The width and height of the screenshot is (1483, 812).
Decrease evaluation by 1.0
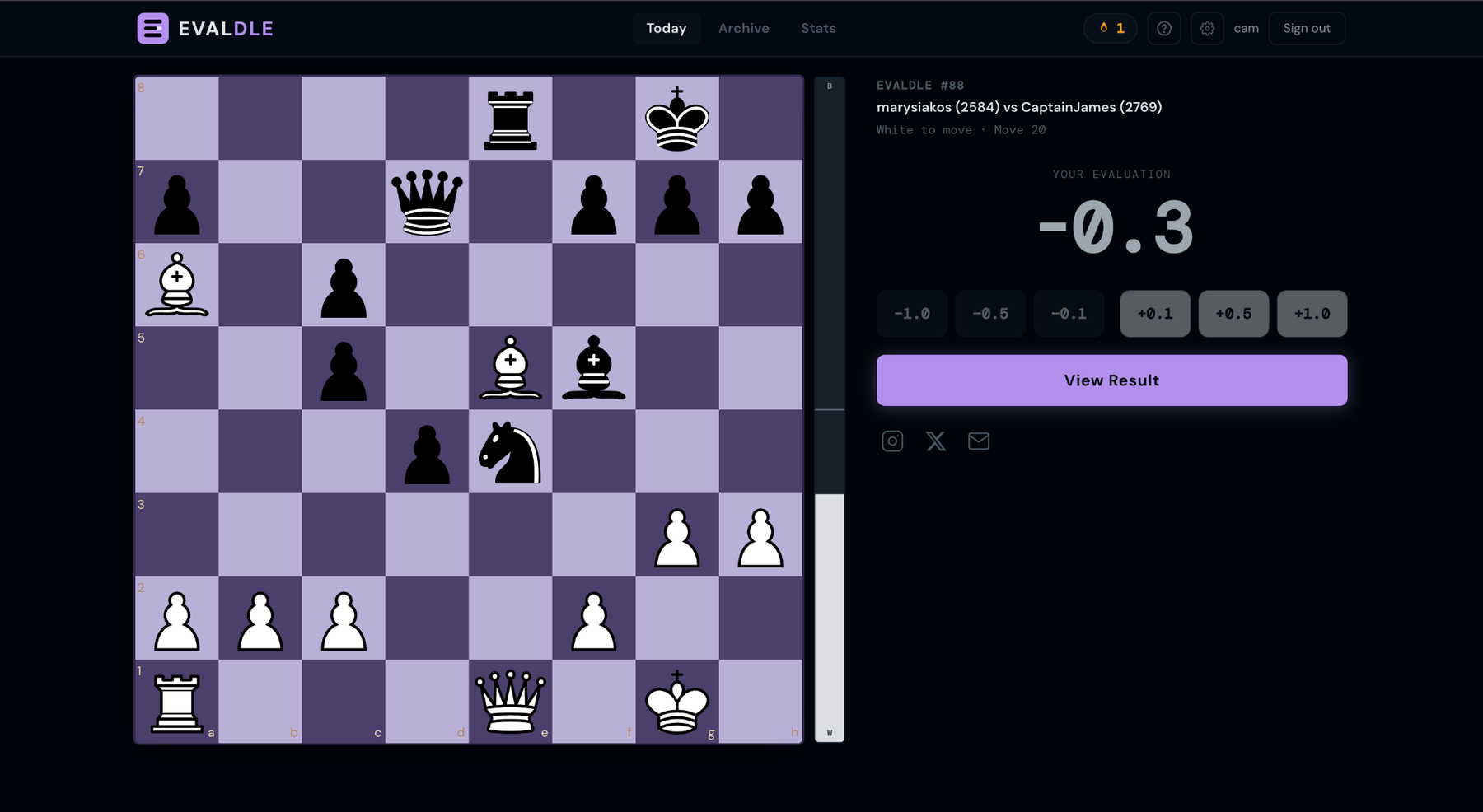click(912, 314)
